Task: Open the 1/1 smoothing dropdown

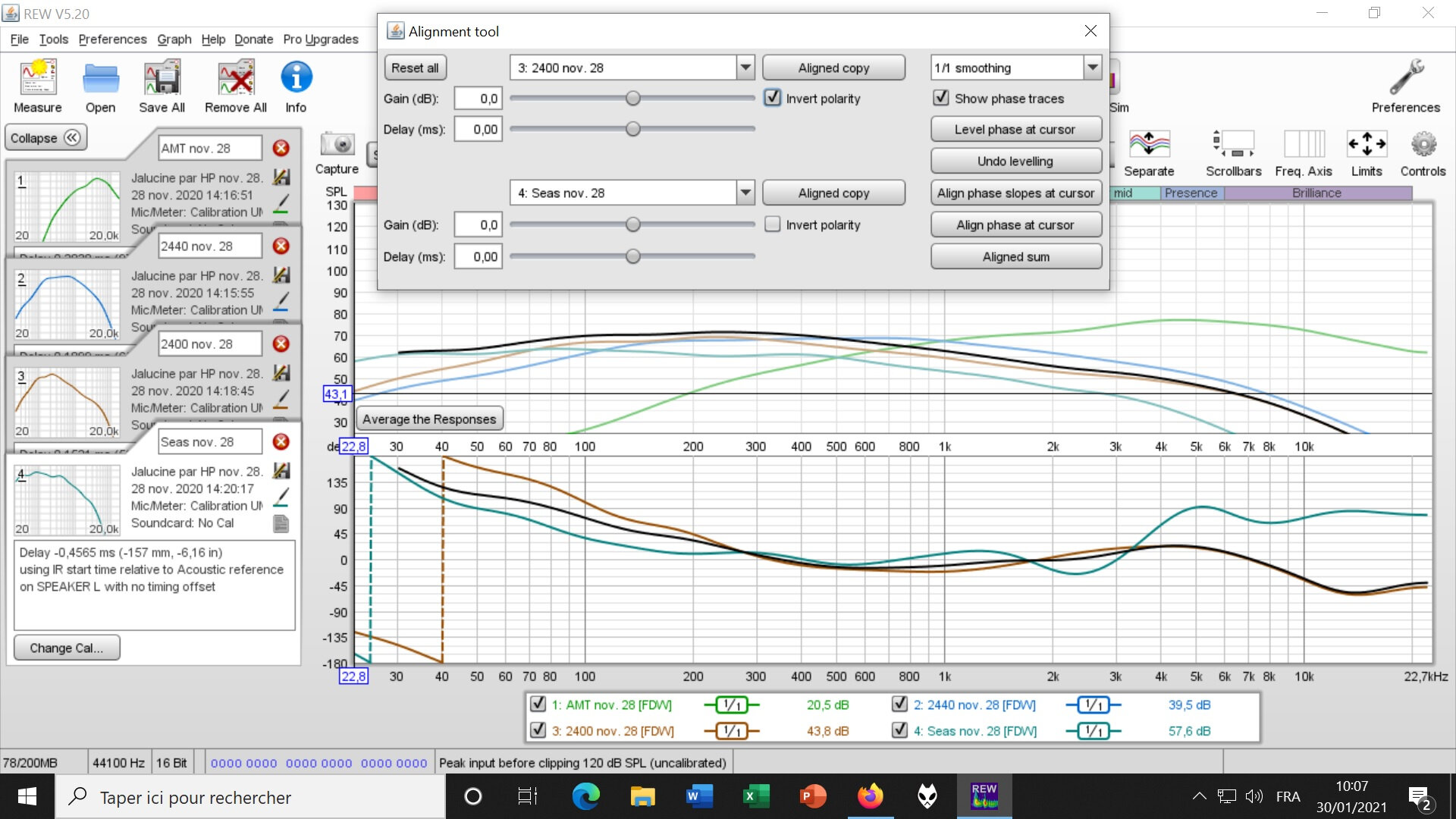Action: coord(1092,67)
